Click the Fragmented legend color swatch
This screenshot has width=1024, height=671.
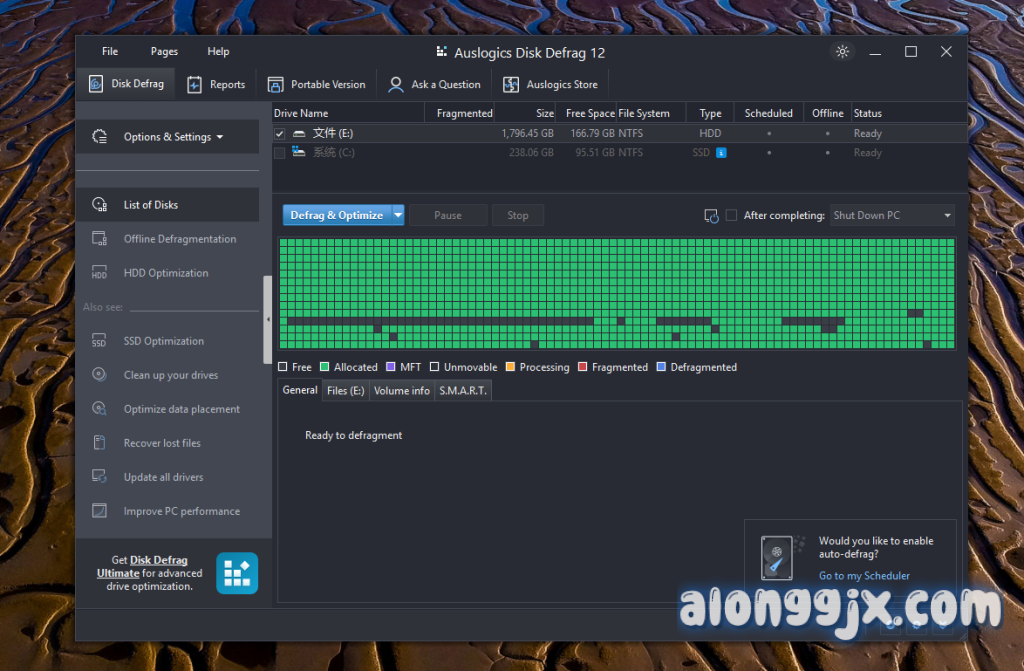pos(583,367)
